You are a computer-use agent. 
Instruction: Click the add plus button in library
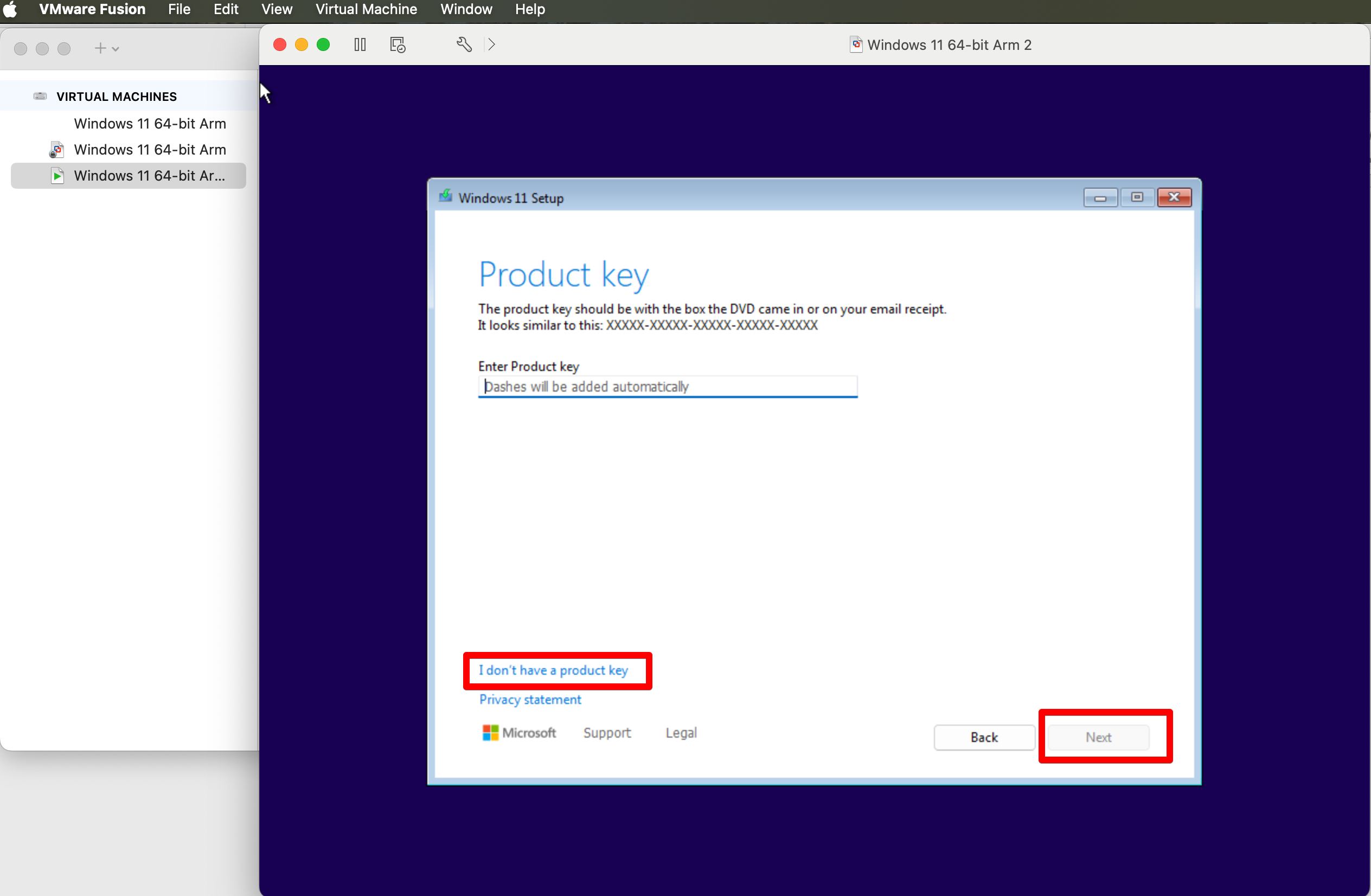tap(100, 48)
